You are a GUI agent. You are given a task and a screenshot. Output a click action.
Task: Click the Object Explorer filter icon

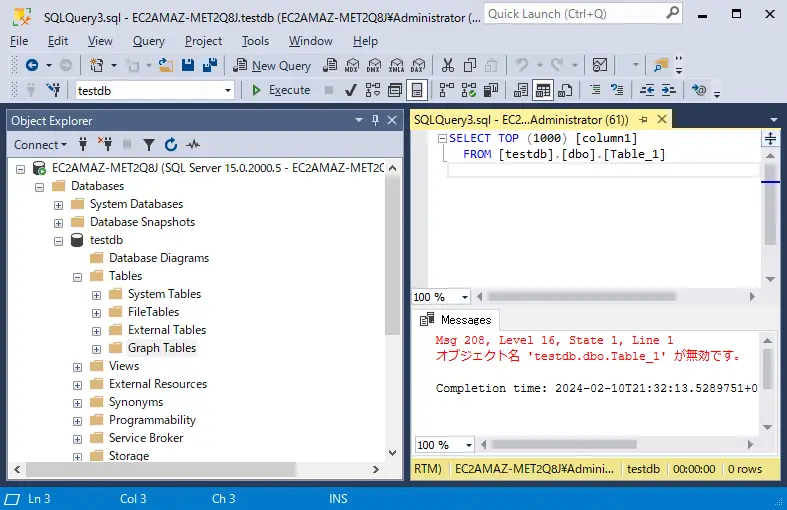click(149, 145)
